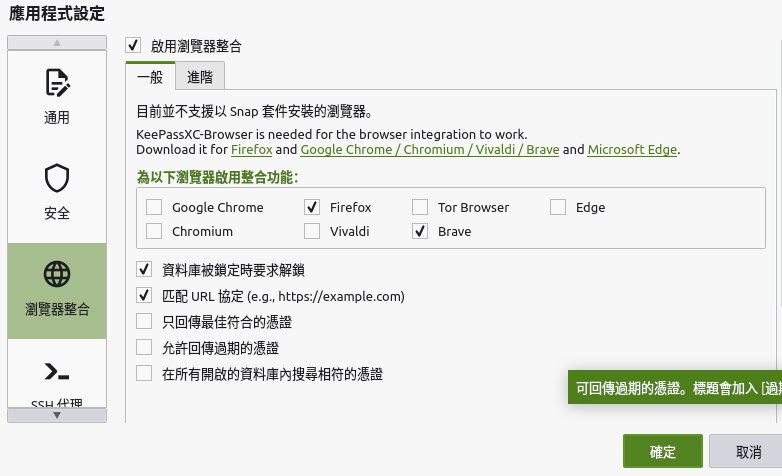Click the 確定 confirm button
This screenshot has width=782, height=476.
(x=662, y=451)
